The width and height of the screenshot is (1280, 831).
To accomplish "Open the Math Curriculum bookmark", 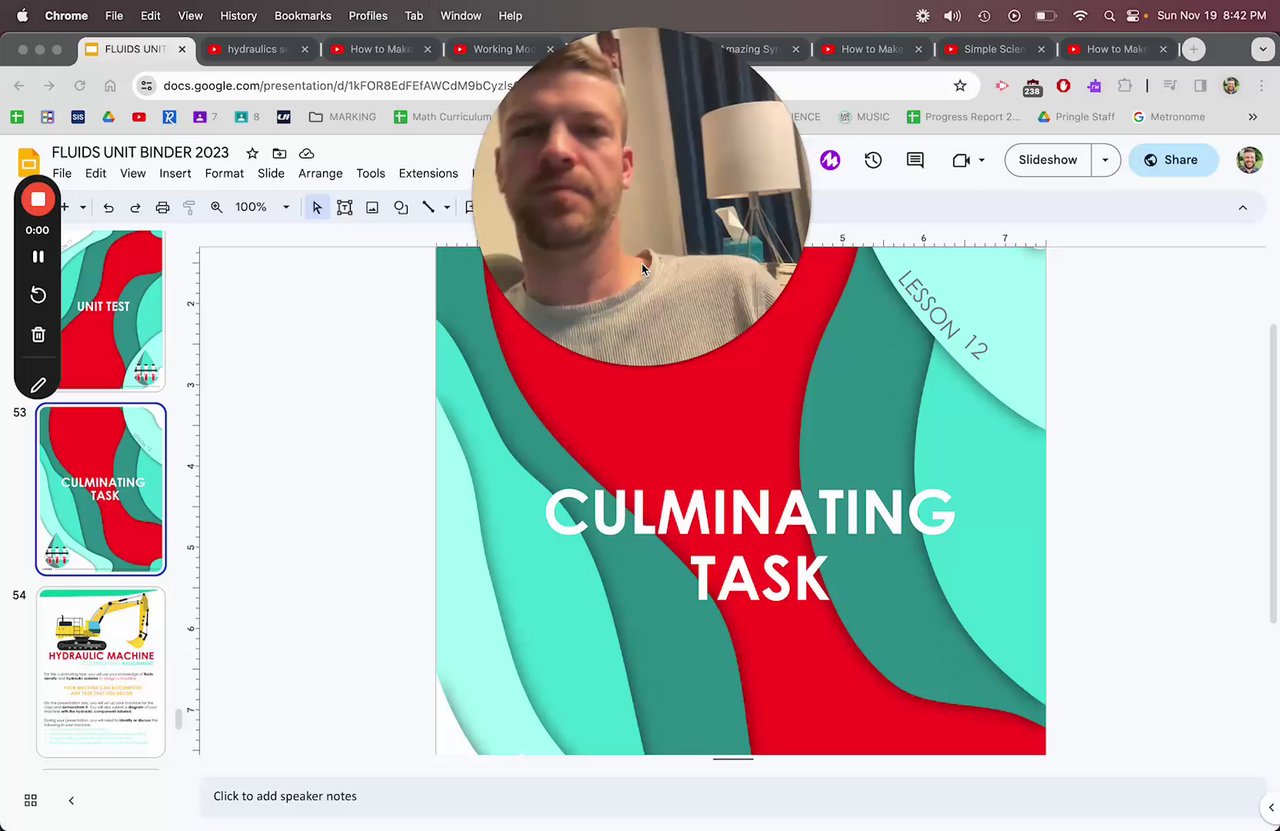I will tap(442, 117).
